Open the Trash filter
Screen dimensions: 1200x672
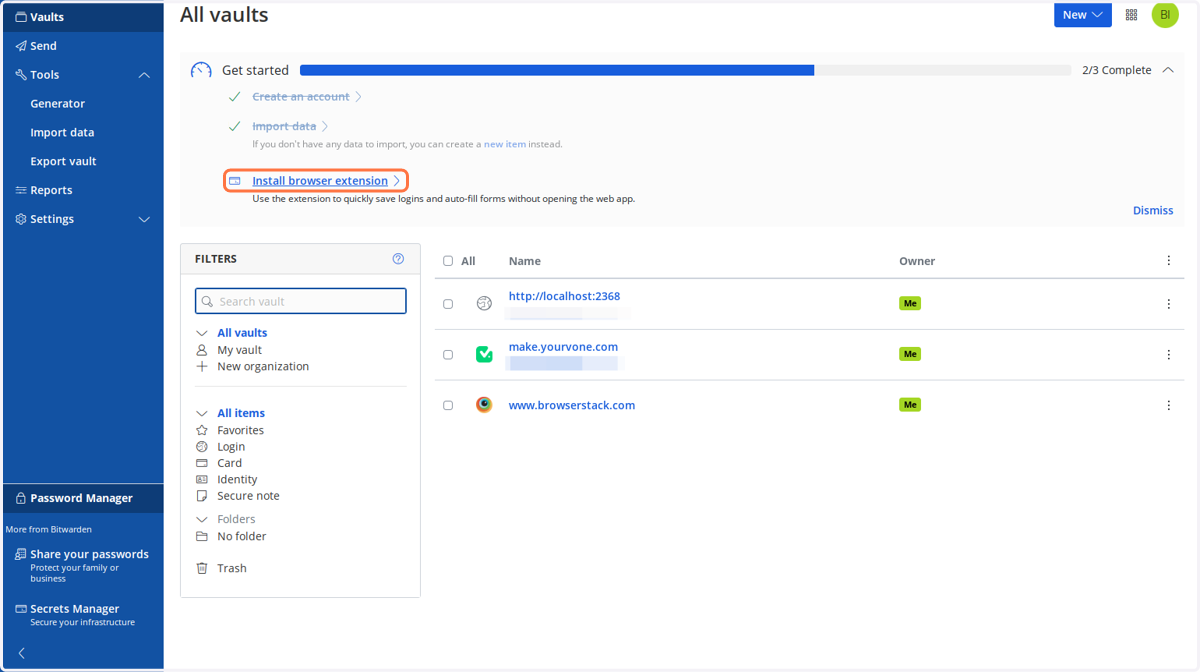click(x=232, y=568)
